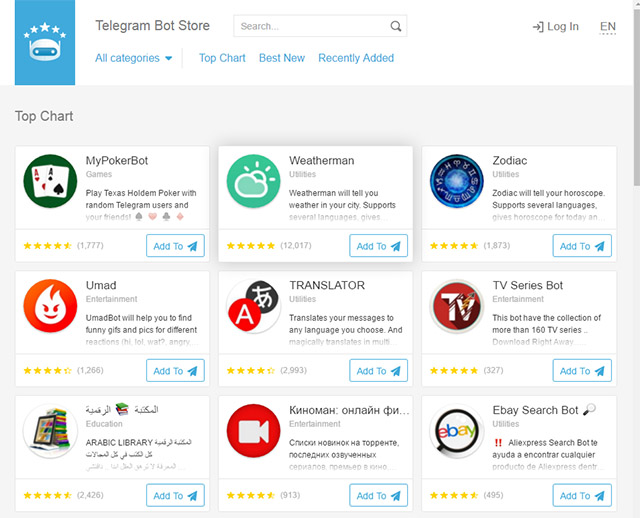Click the Utilities category under Weatherman
The image size is (640, 518).
pos(302,174)
